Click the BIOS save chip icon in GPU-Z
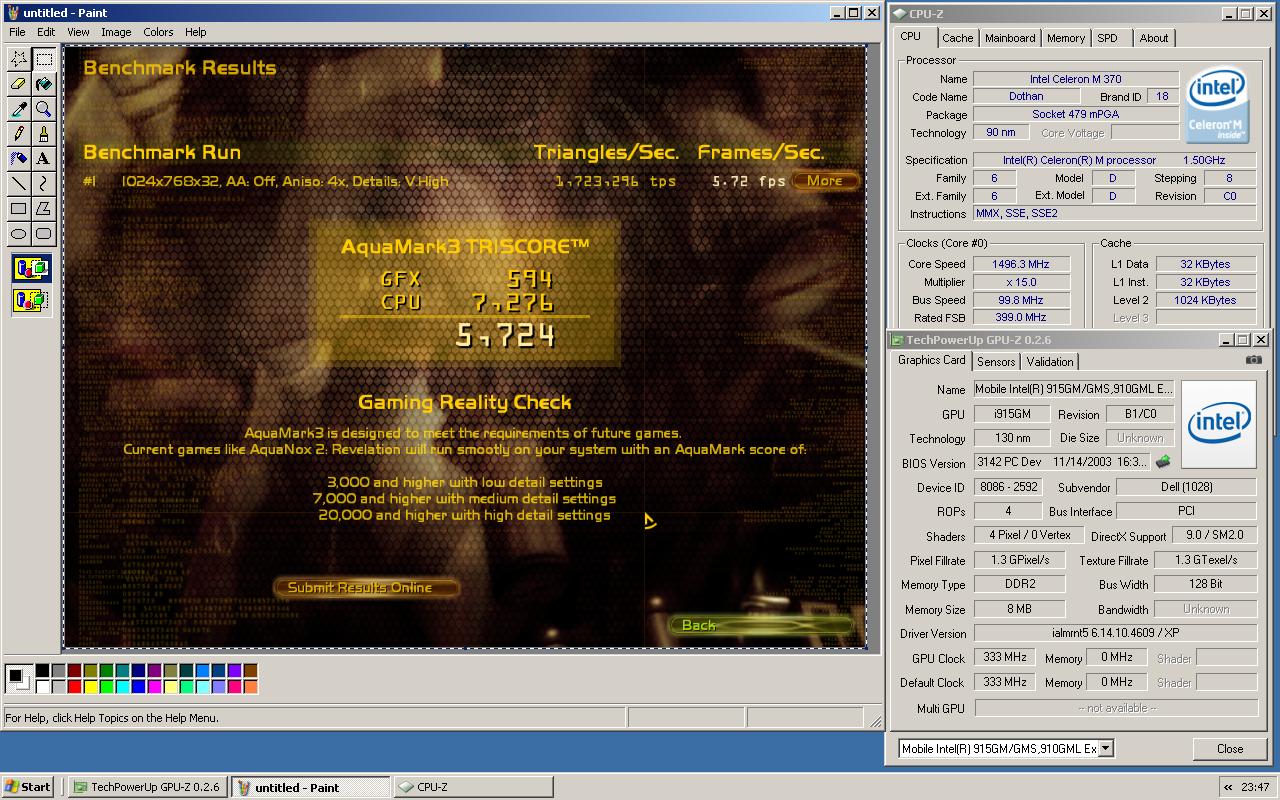 pos(1163,462)
